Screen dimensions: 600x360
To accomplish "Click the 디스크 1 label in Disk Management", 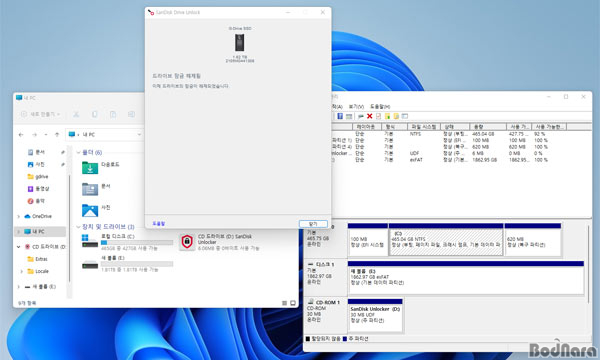I will tap(324, 264).
